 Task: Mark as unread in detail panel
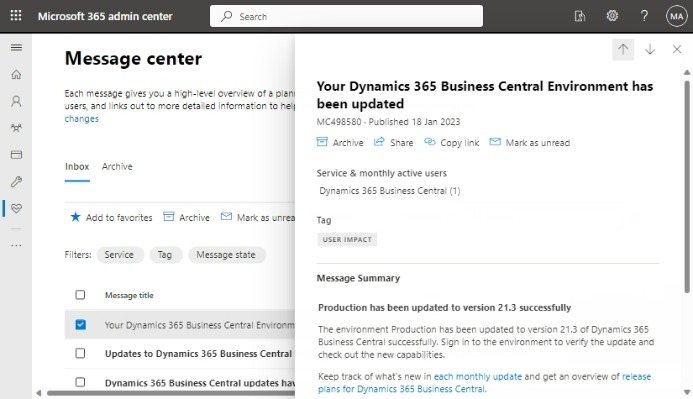click(529, 142)
